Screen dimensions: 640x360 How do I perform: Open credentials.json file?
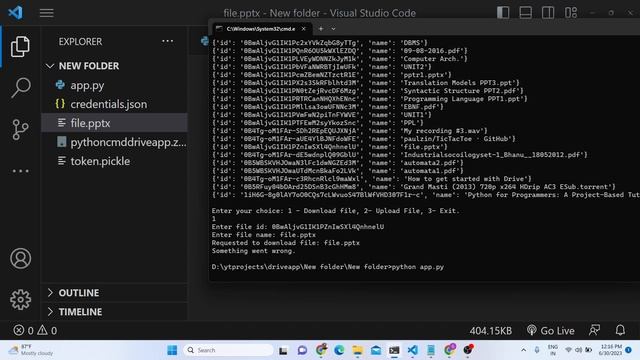[x=115, y=104]
